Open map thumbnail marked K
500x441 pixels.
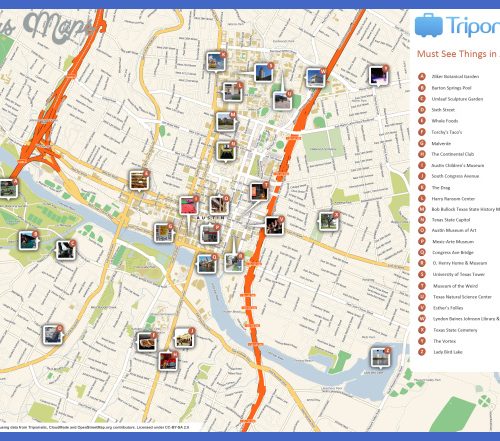tap(216, 62)
